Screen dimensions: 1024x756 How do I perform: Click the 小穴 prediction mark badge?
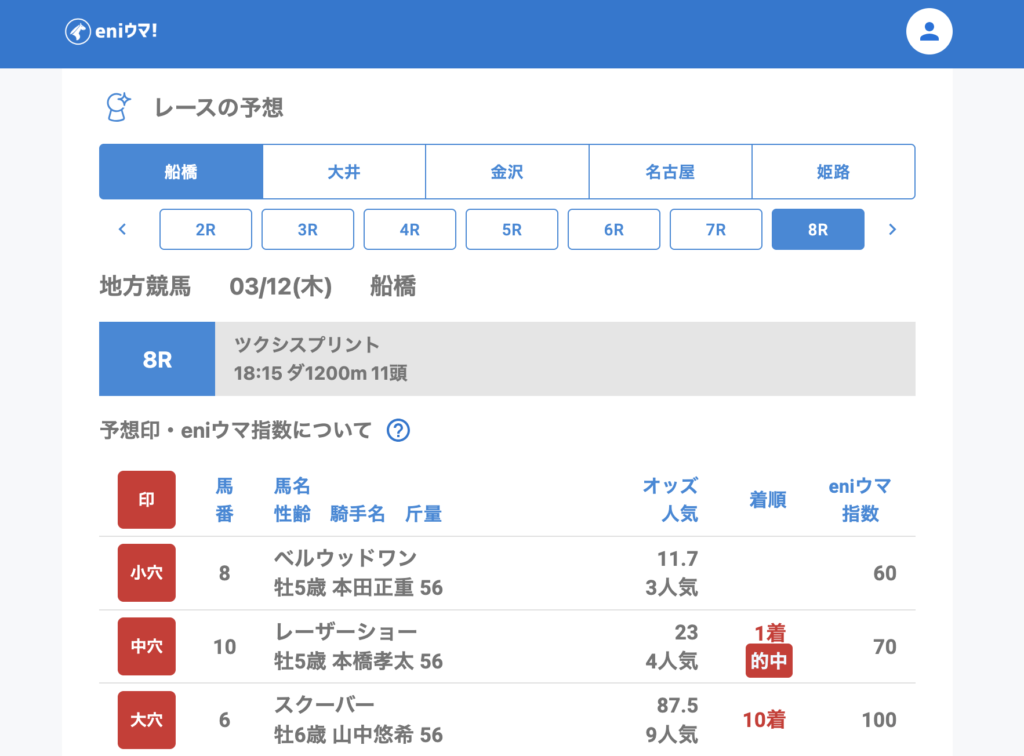coord(147,573)
